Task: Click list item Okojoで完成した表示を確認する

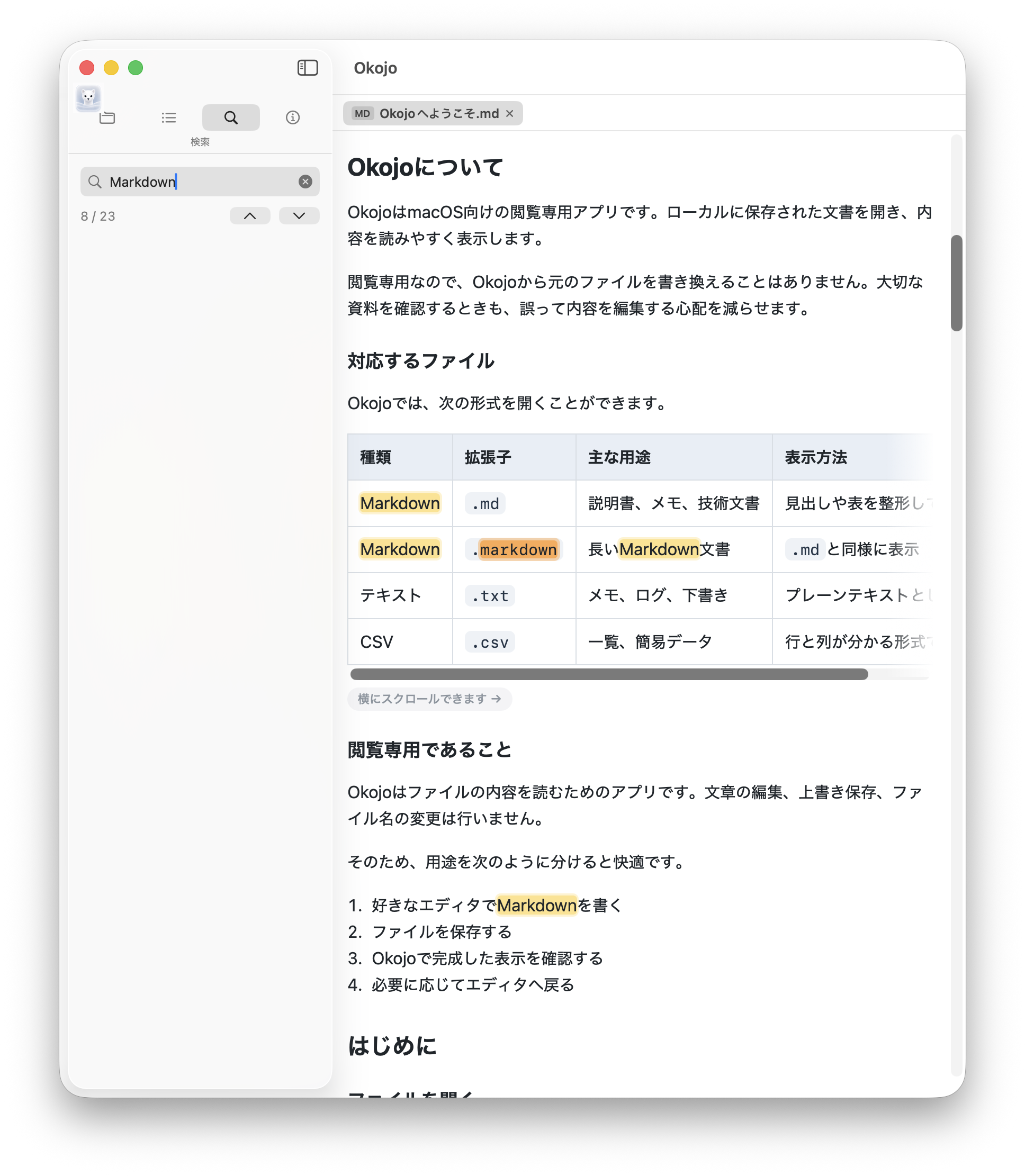Action: pyautogui.click(x=487, y=959)
